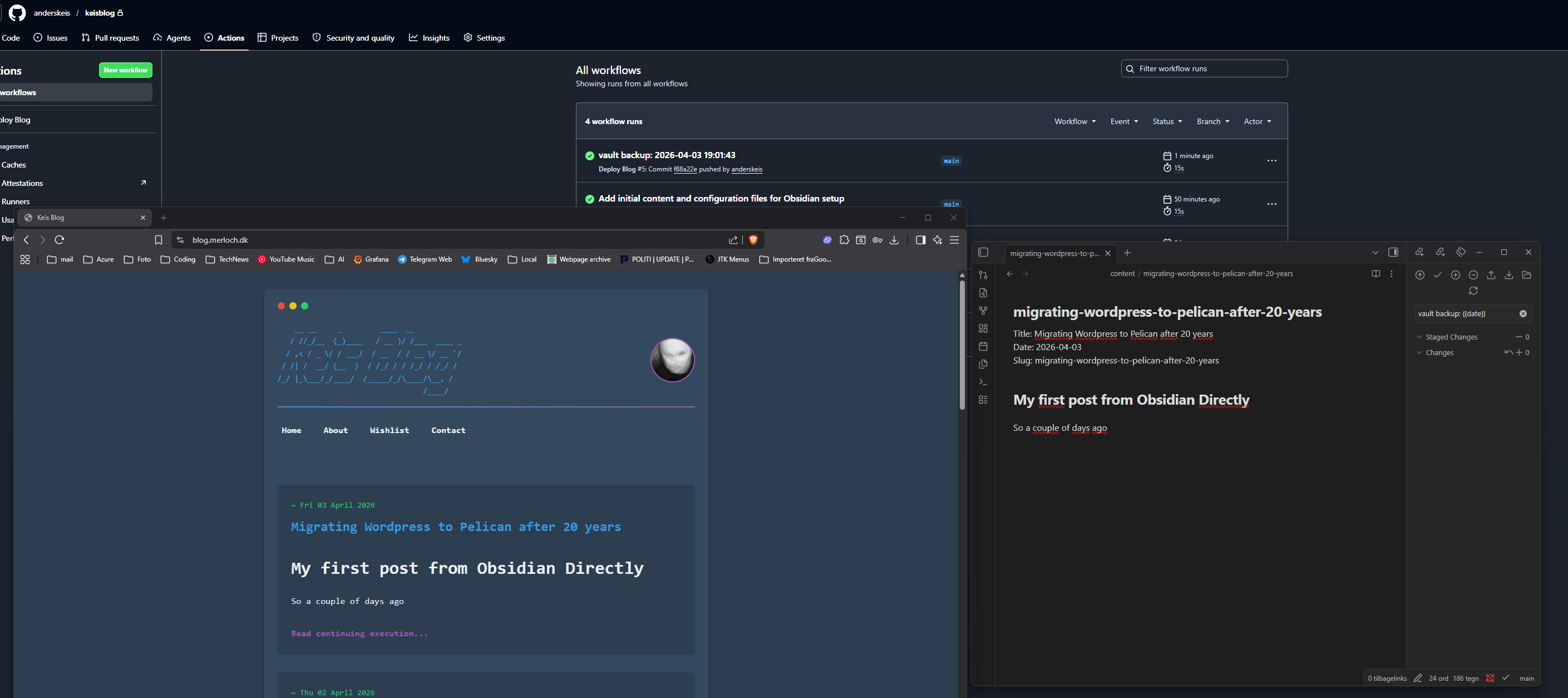Image resolution: width=1568 pixels, height=698 pixels.
Task: Open the Event filter dropdown on GitHub
Action: coord(1123,122)
